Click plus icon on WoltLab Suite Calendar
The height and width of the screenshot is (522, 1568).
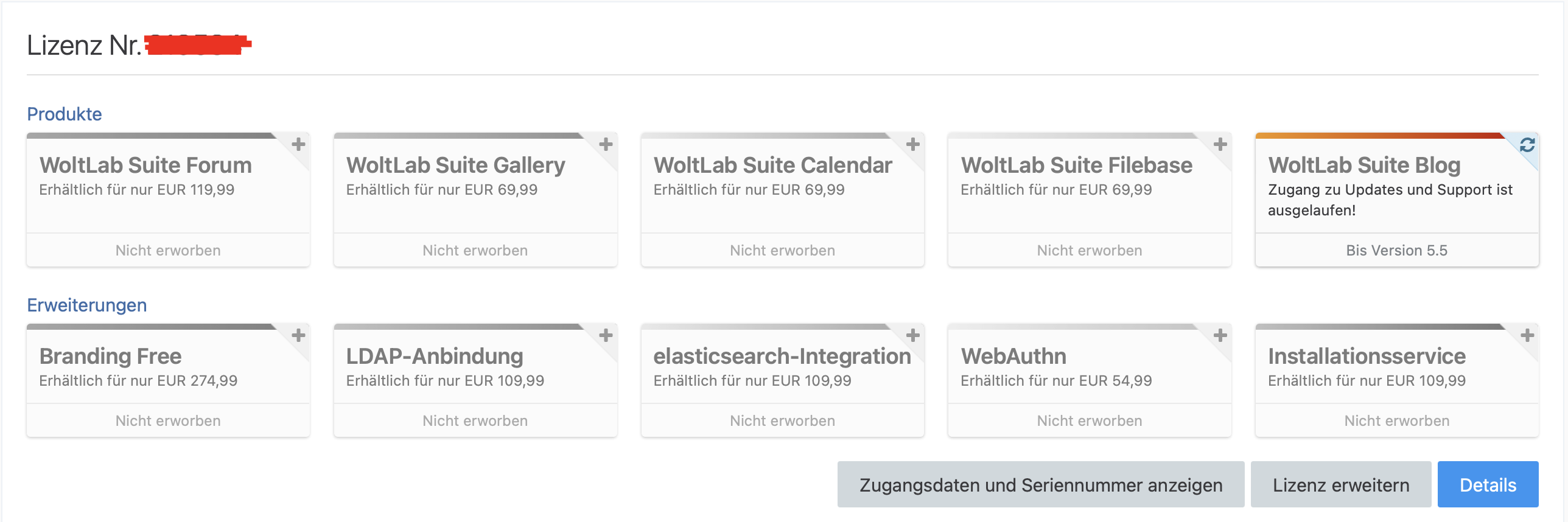(x=912, y=145)
